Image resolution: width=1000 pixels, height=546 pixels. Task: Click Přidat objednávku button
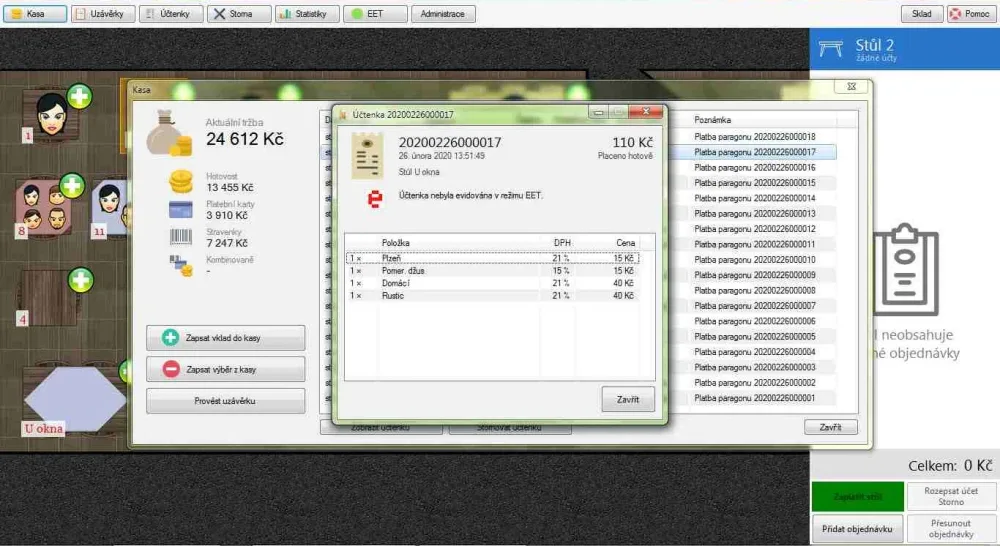point(858,529)
